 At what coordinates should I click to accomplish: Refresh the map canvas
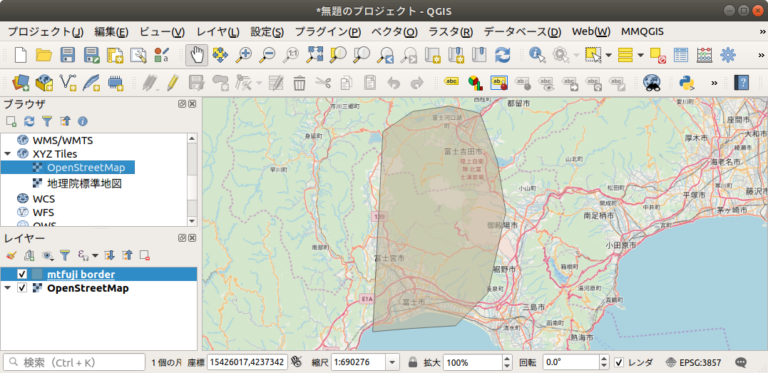503,54
